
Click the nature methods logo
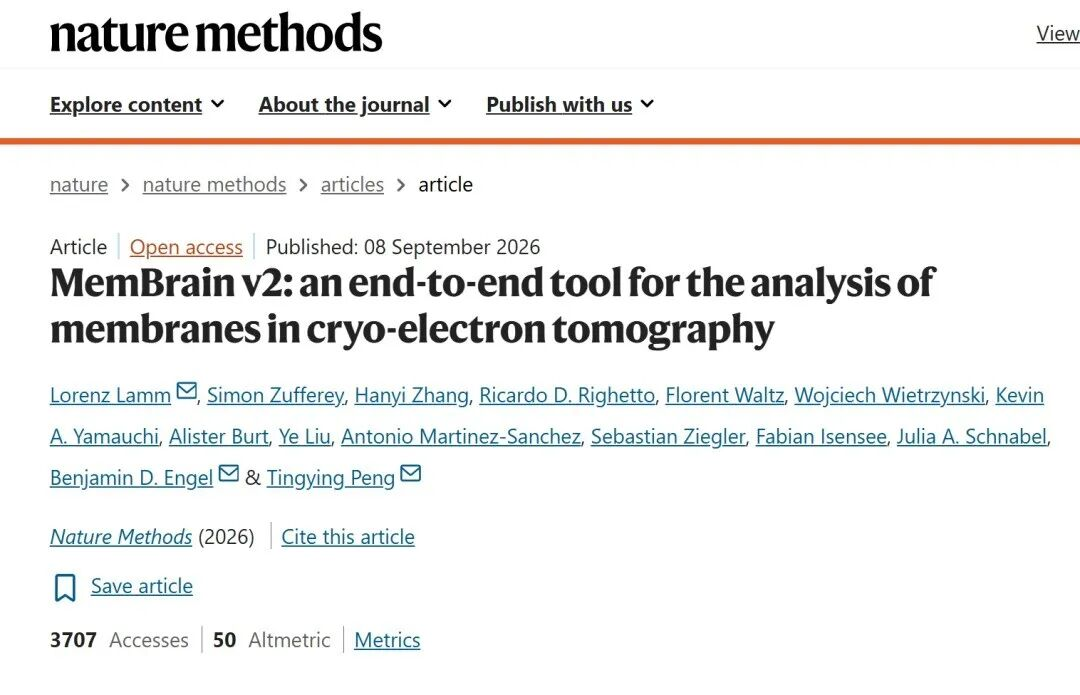pyautogui.click(x=216, y=32)
